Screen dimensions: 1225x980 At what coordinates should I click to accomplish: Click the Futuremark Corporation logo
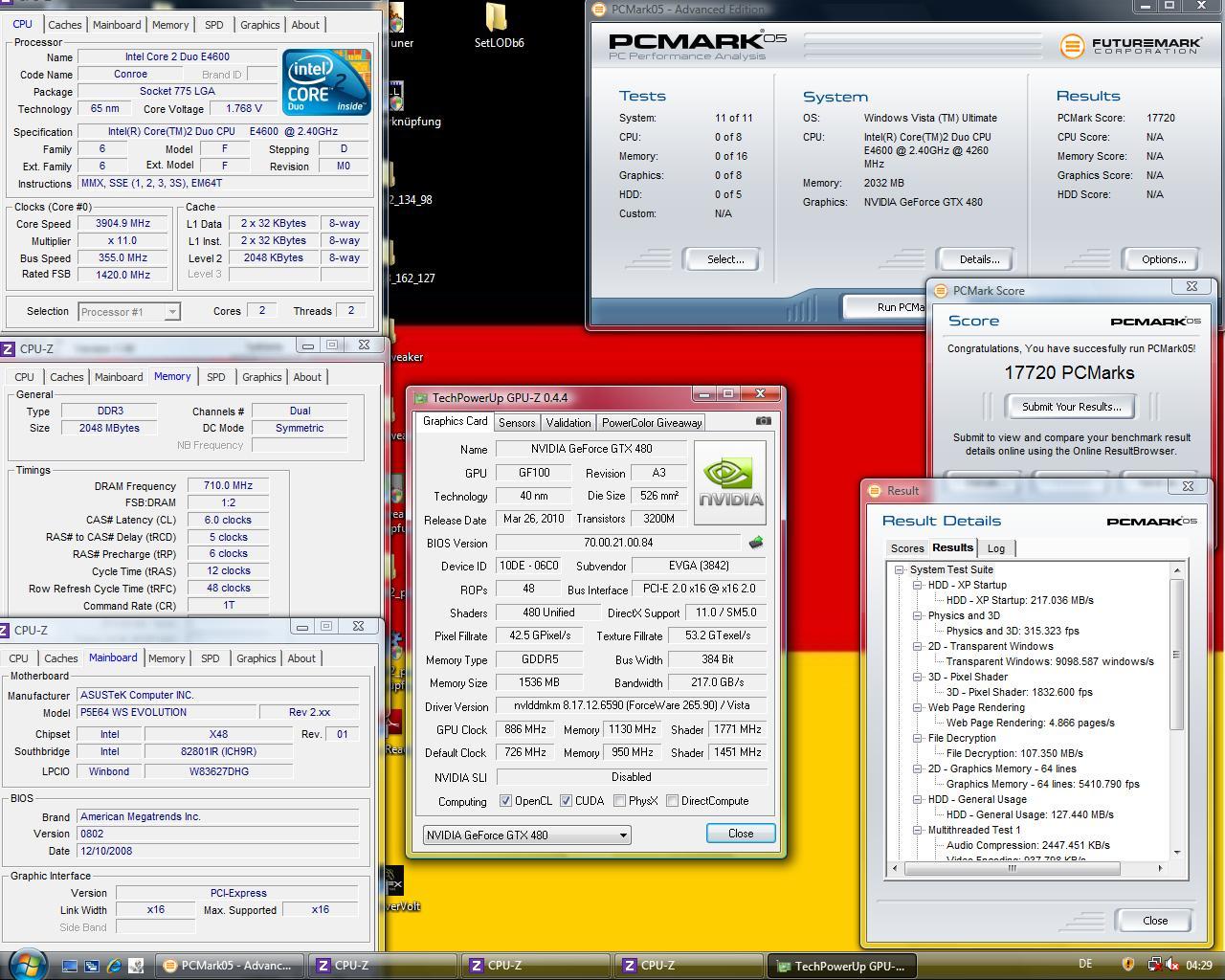pyautogui.click(x=1129, y=45)
